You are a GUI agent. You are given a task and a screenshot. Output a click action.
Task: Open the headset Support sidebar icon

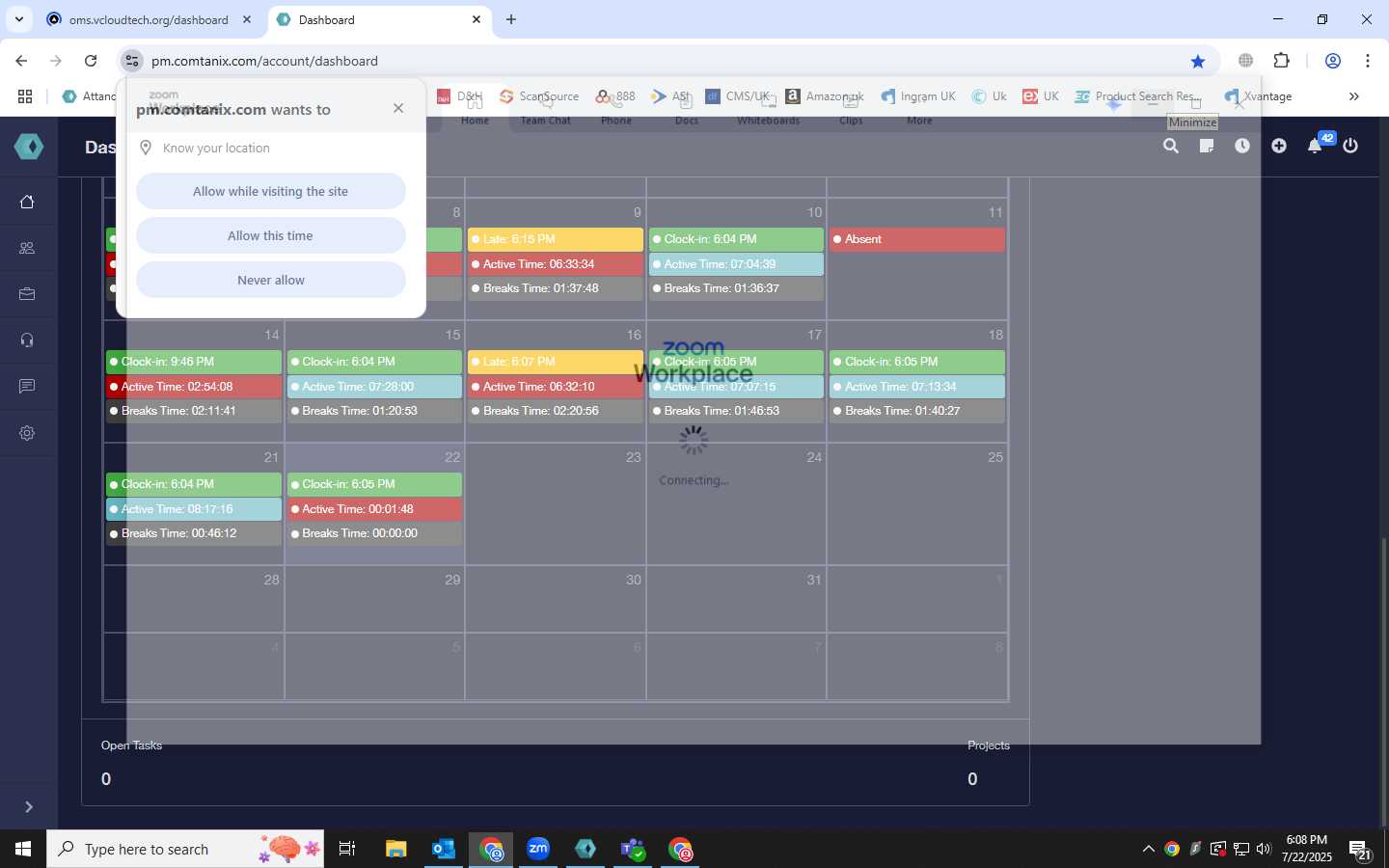[x=27, y=340]
